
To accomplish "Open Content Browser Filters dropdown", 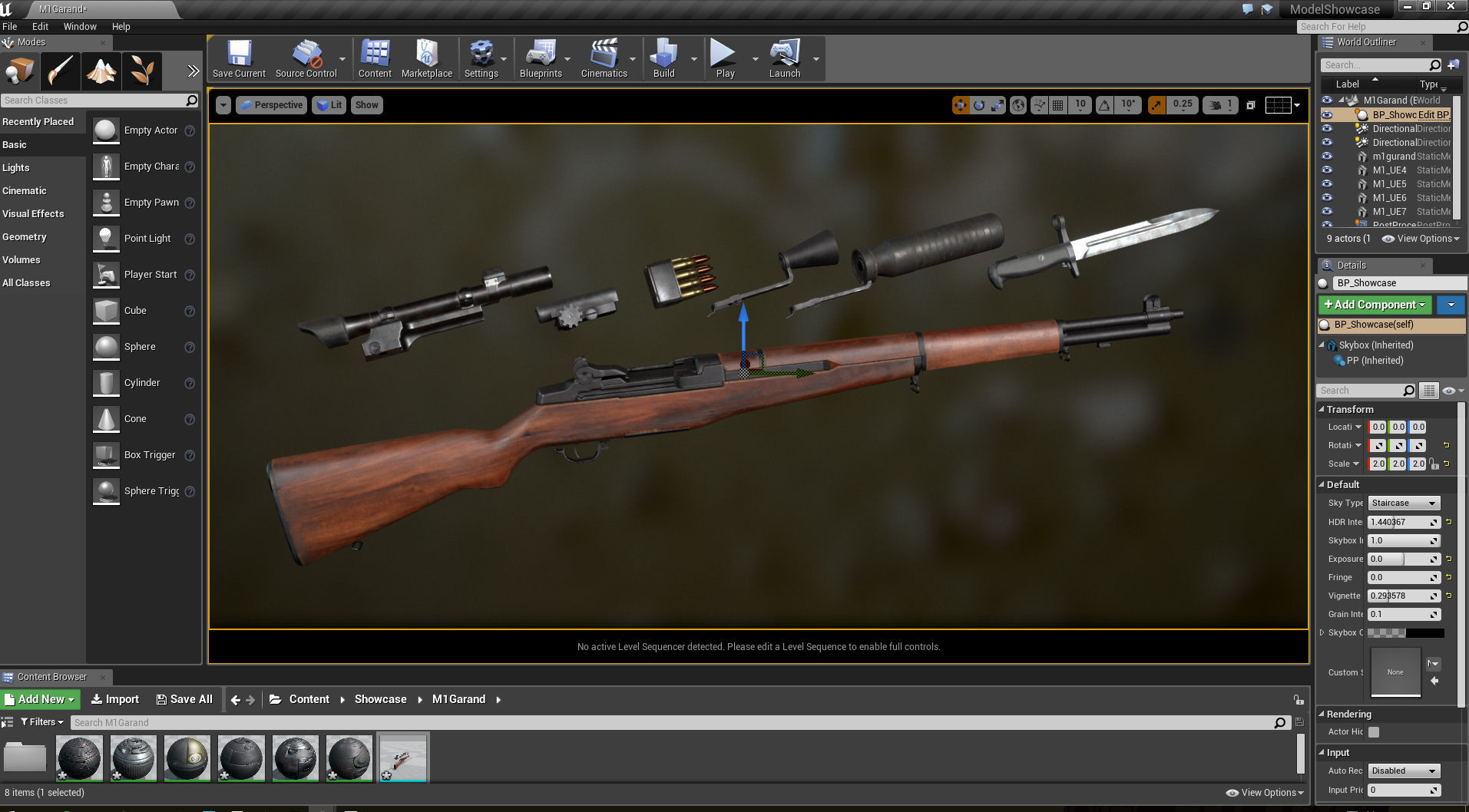I will pyautogui.click(x=42, y=722).
